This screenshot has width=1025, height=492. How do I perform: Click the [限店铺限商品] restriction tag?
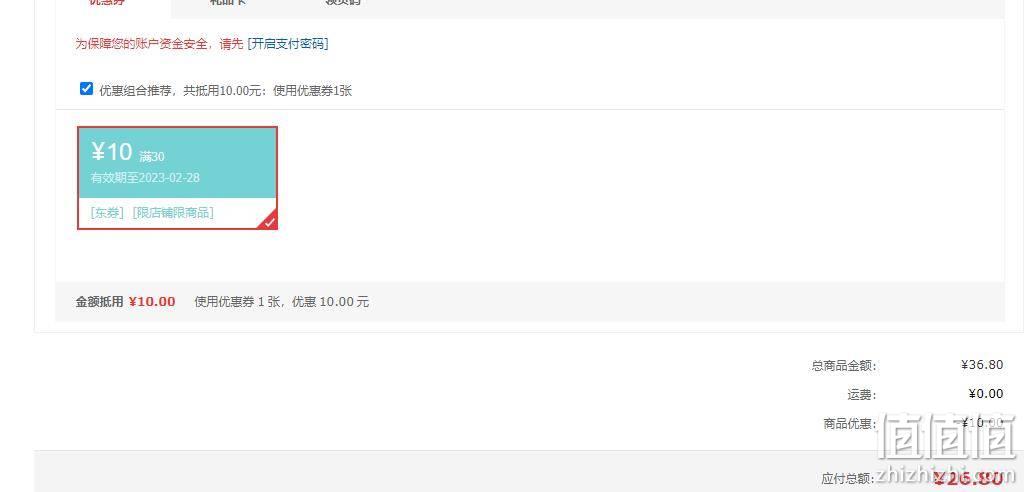pos(173,213)
